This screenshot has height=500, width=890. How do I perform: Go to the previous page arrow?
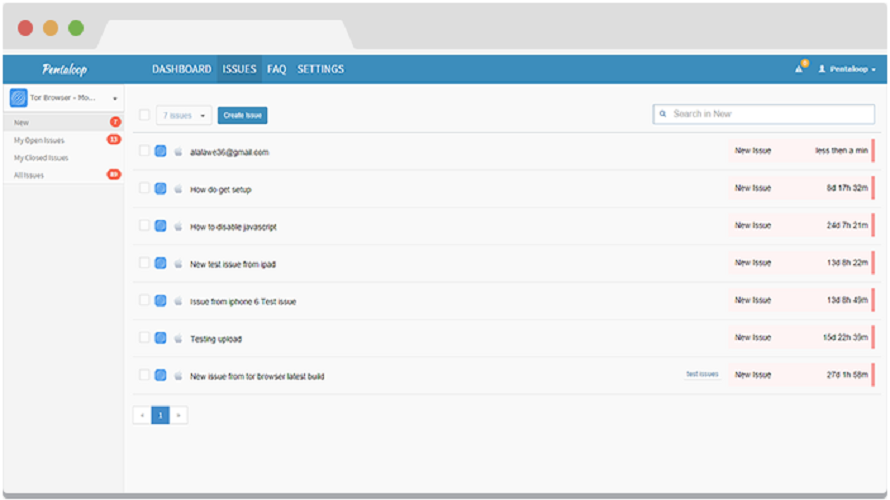coord(142,415)
